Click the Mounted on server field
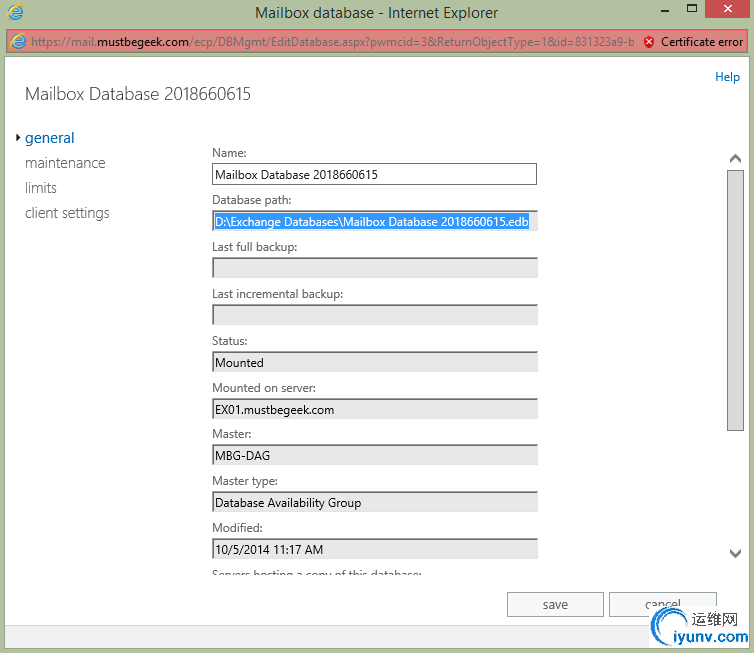 click(x=374, y=409)
